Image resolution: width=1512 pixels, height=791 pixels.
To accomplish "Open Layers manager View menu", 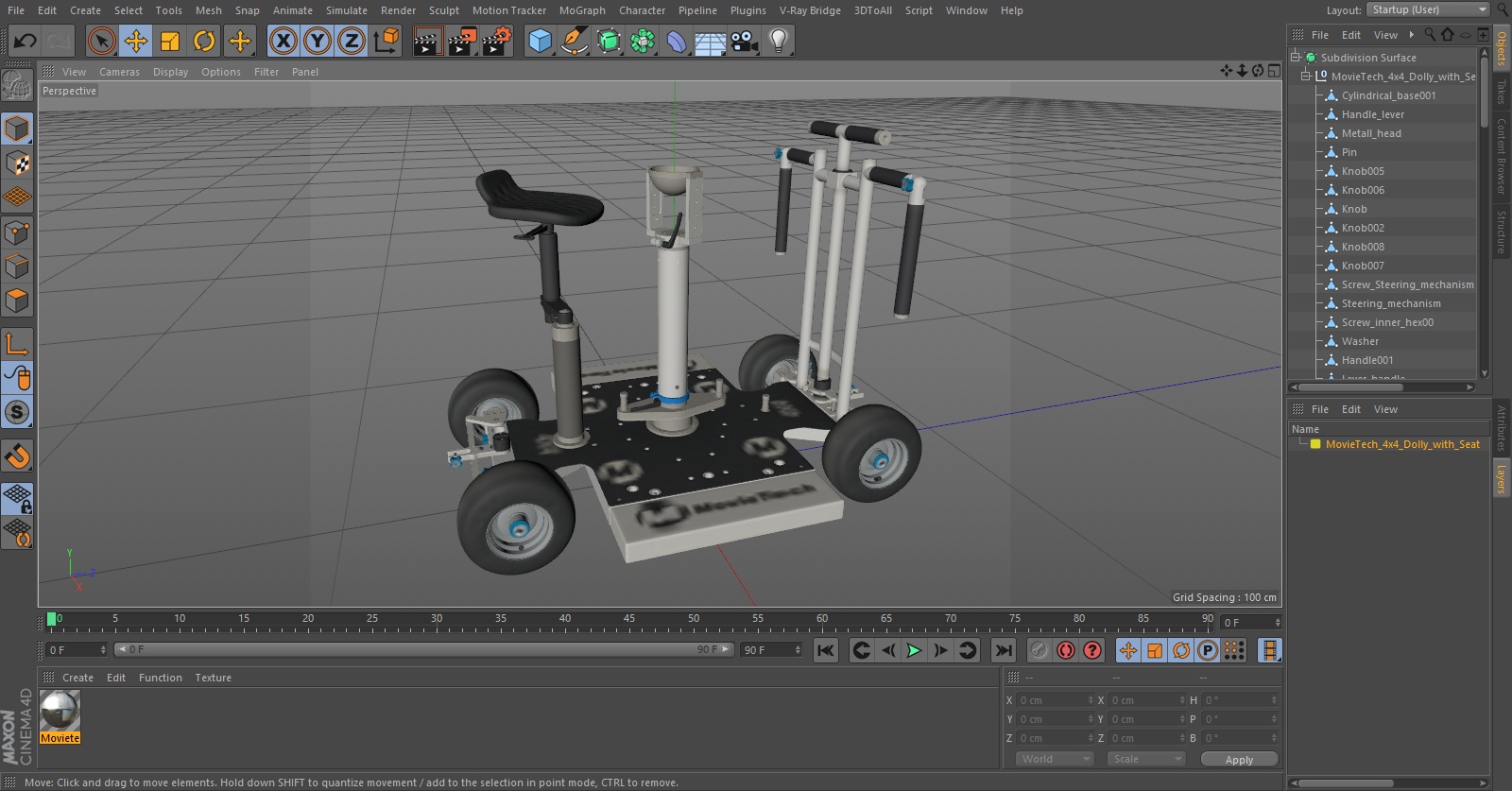I will pyautogui.click(x=1385, y=409).
